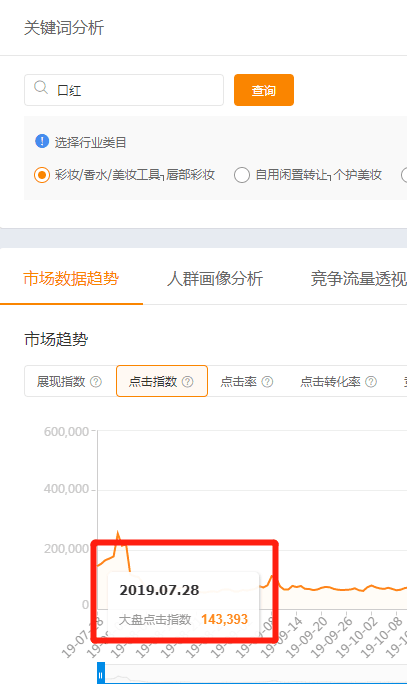Click the search magnifier icon

[x=41, y=88]
